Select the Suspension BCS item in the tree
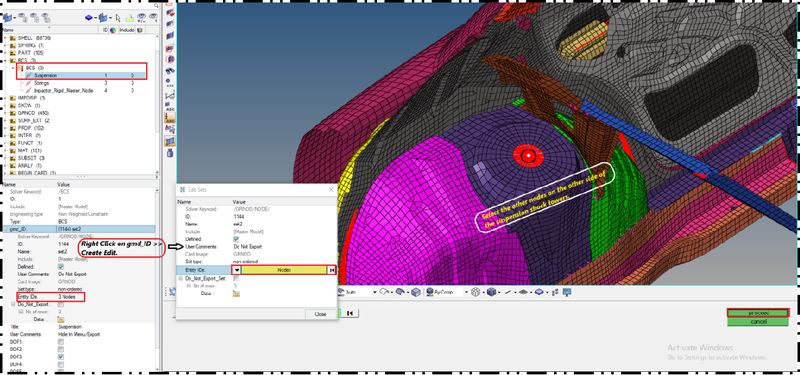Image resolution: width=800 pixels, height=375 pixels. point(45,75)
